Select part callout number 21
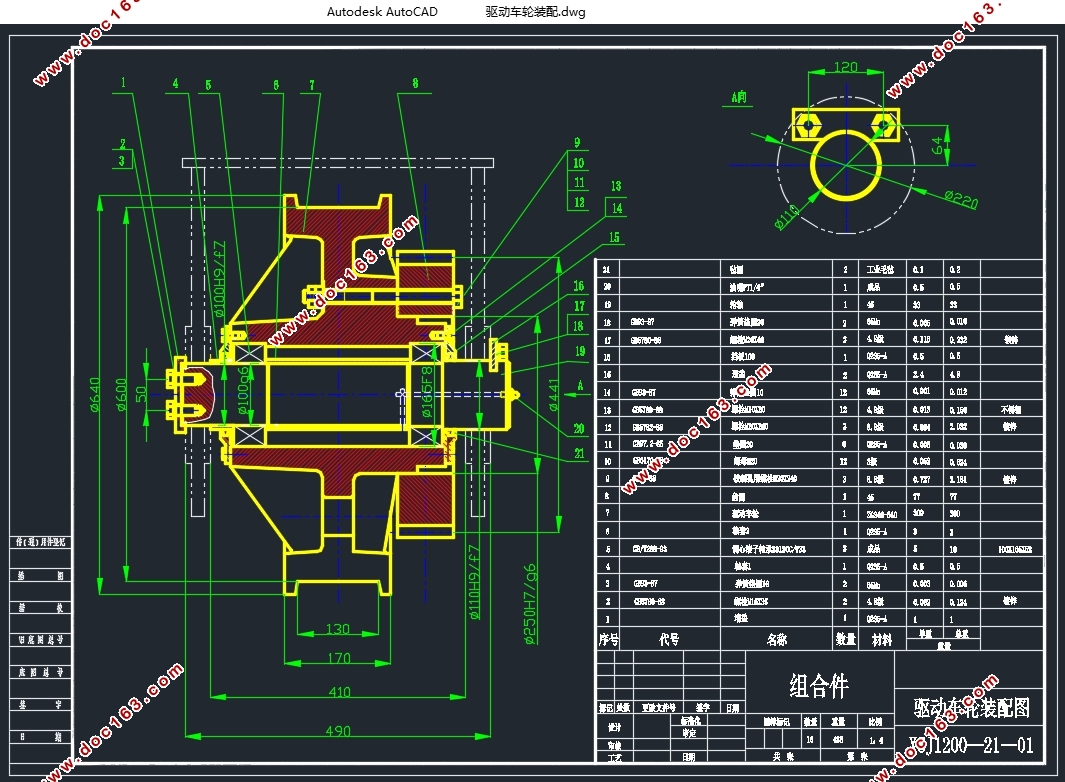Screen dimensions: 1065x782 point(580,455)
